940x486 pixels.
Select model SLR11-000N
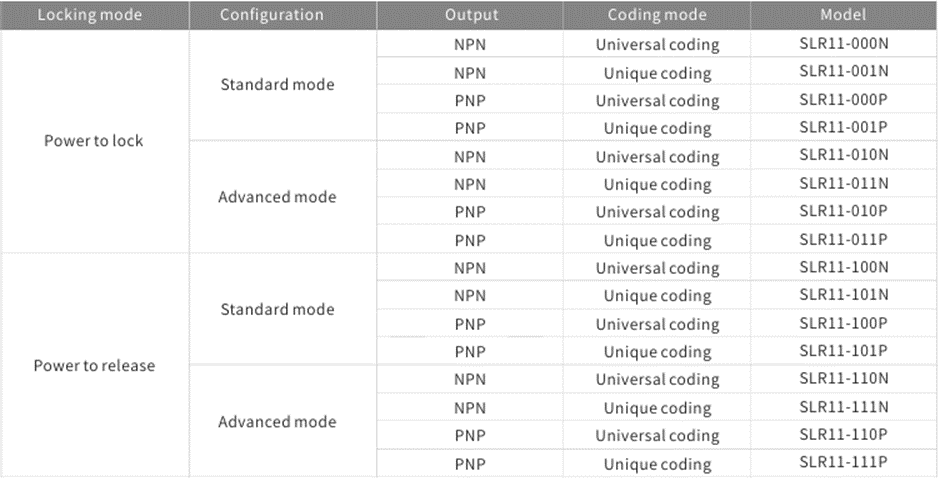click(x=843, y=44)
